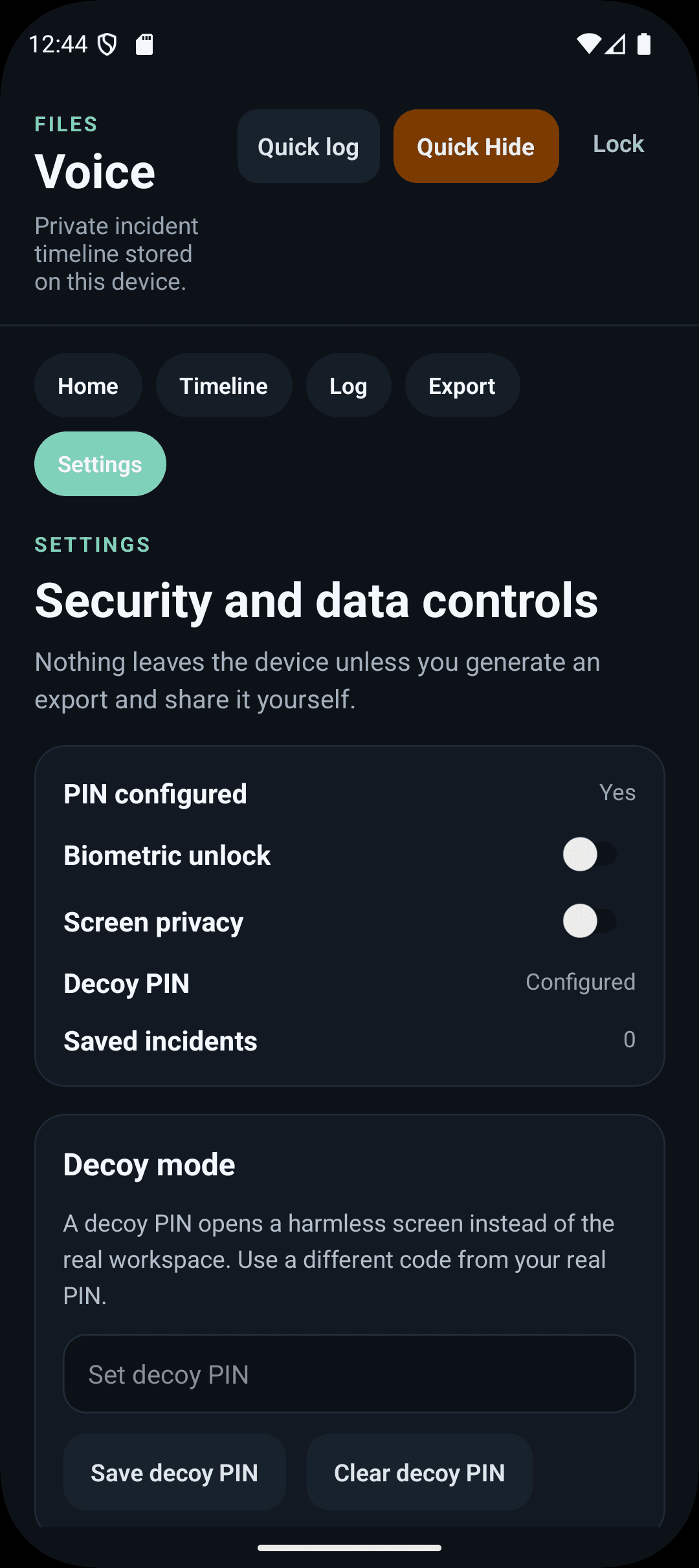Tap the gesture navigation bar
The image size is (699, 1568).
(x=349, y=1547)
